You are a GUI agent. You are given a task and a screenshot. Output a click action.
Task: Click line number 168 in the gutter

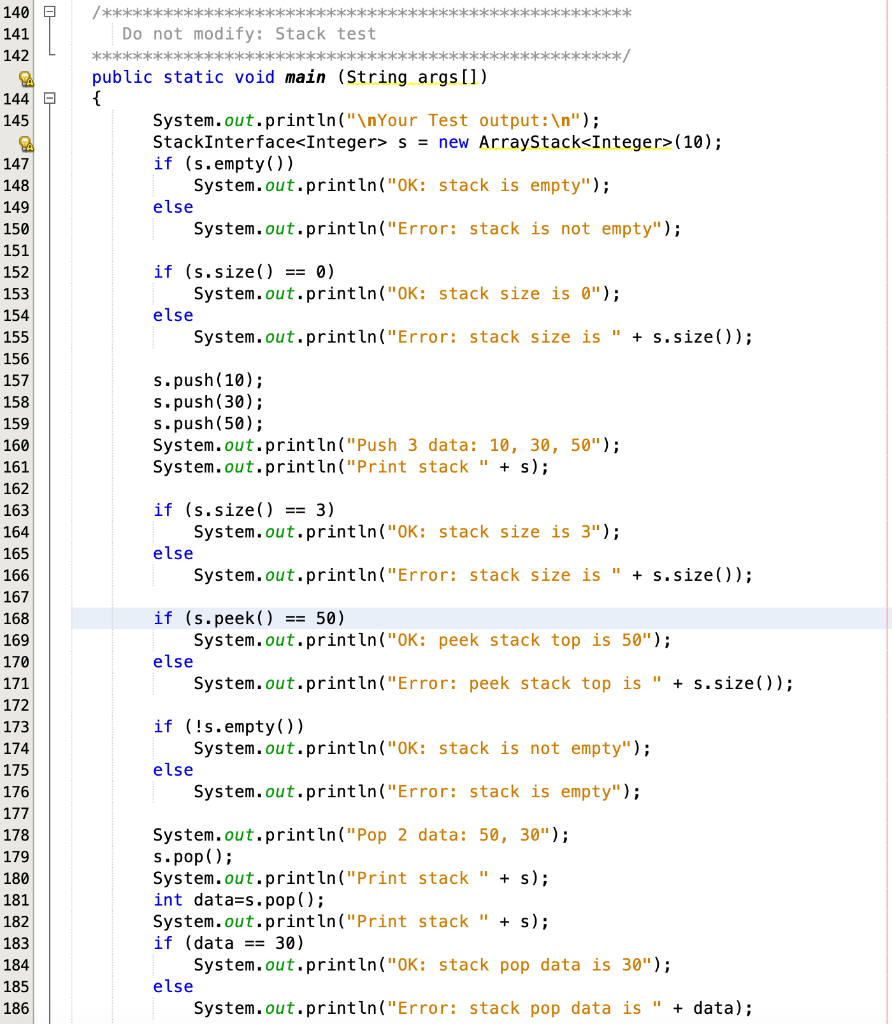click(18, 618)
